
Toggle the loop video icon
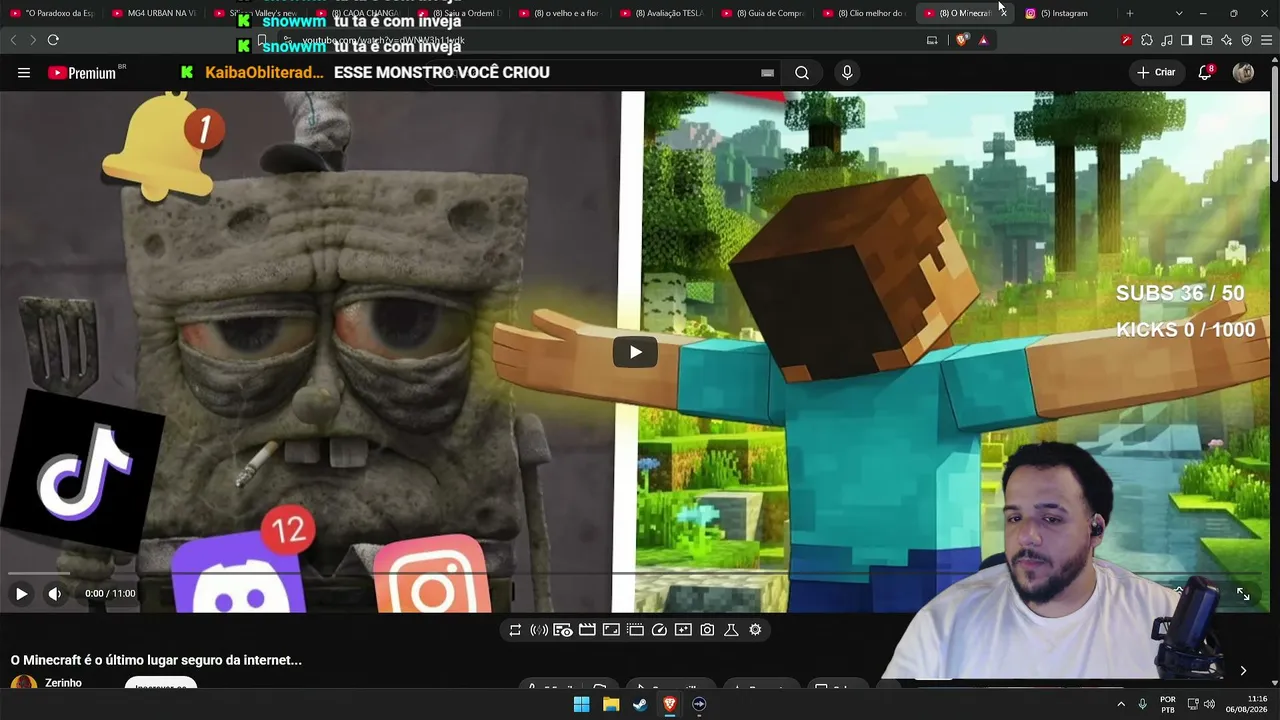click(x=515, y=630)
